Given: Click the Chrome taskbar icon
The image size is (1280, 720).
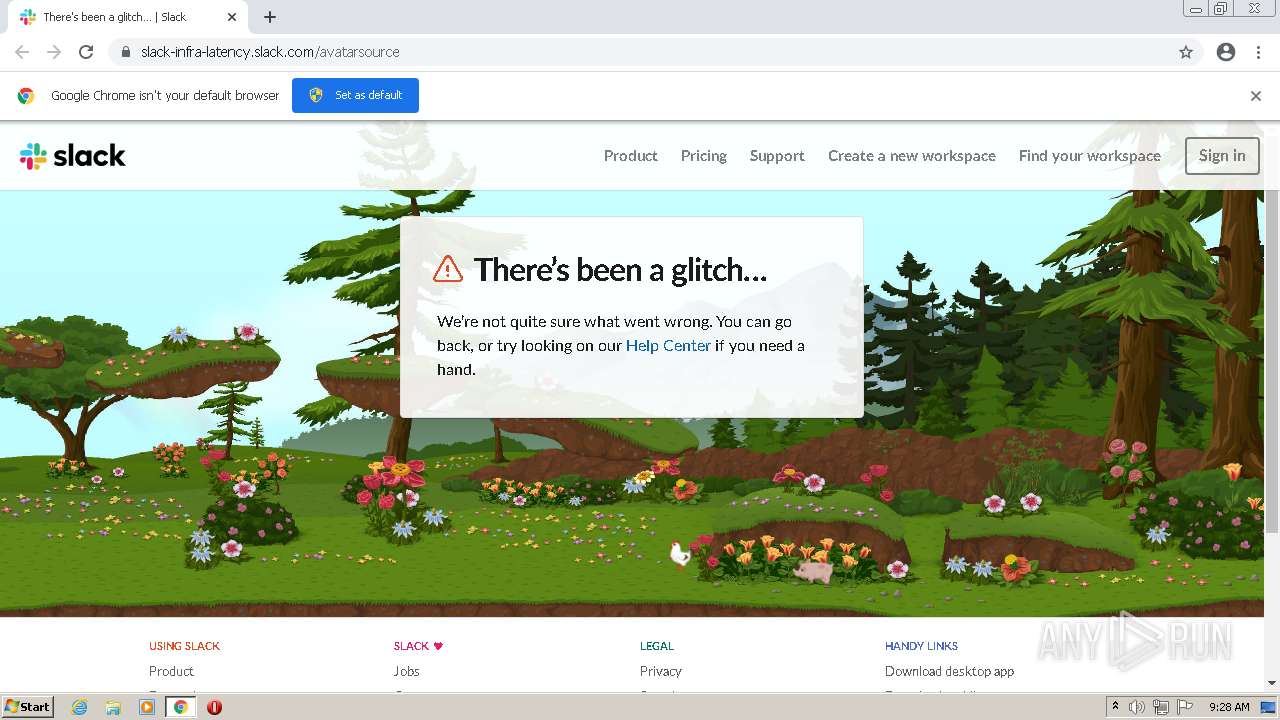Looking at the screenshot, I should pos(180,707).
